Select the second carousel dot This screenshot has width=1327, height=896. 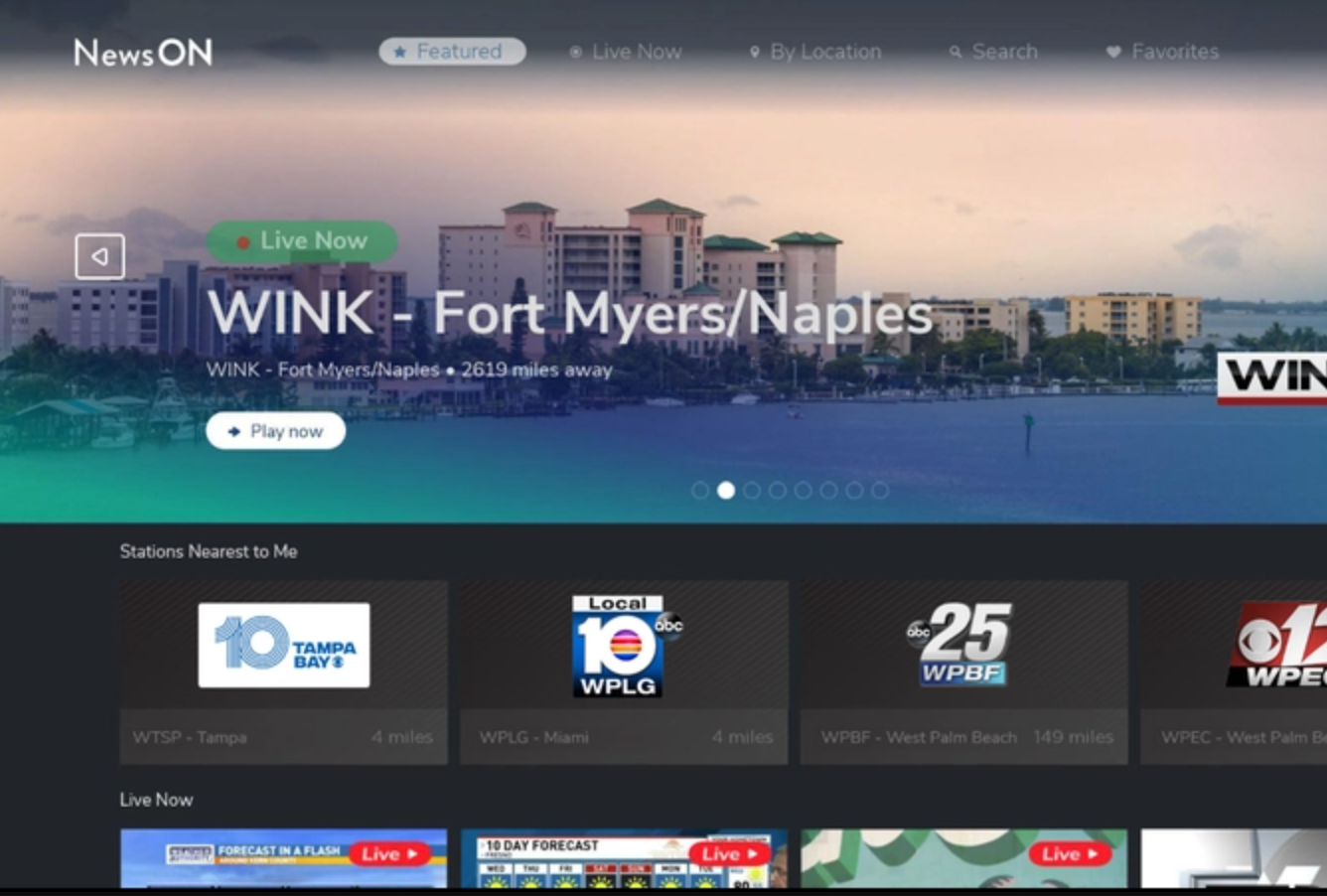(x=726, y=490)
